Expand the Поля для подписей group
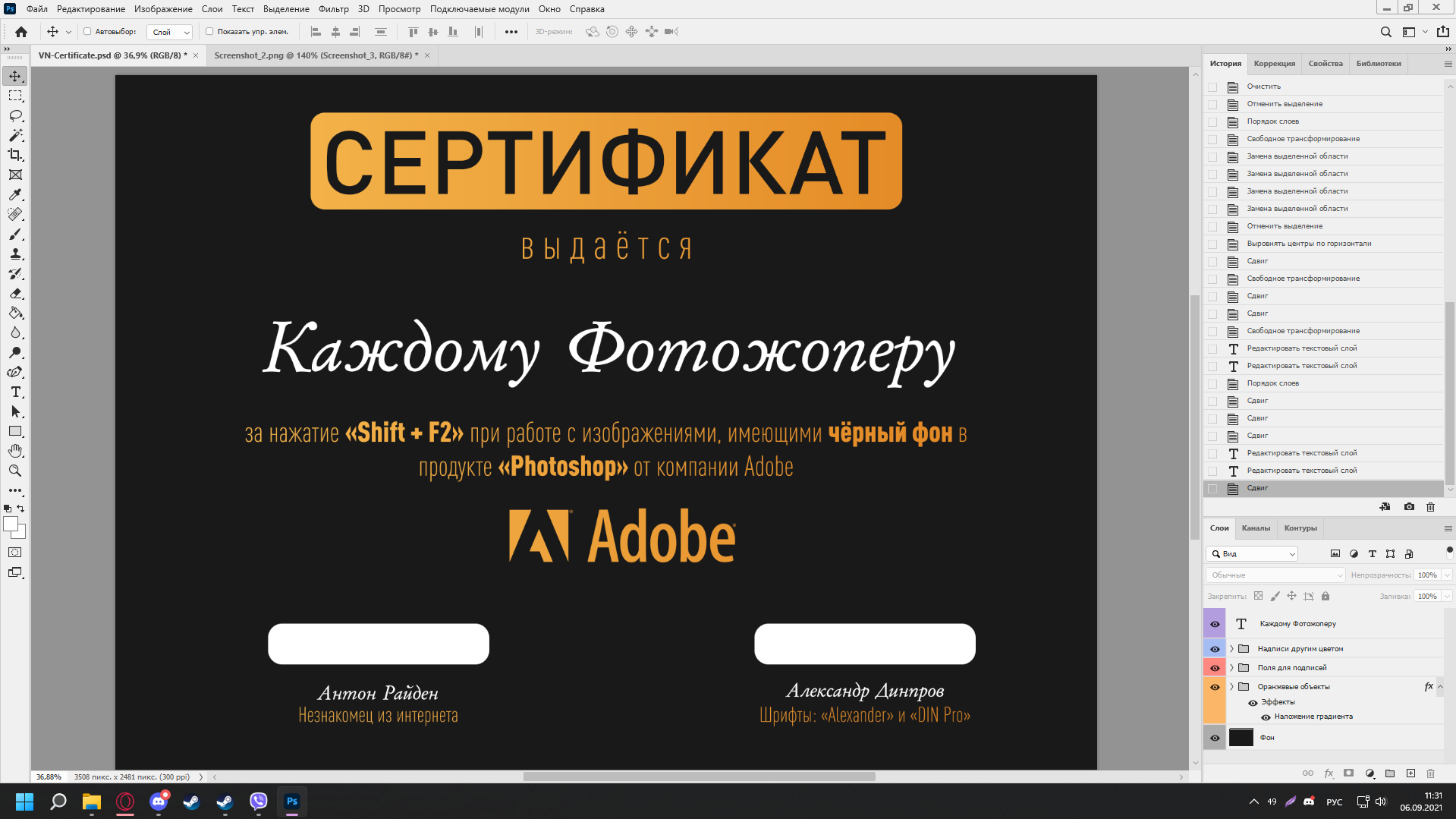 1231,668
